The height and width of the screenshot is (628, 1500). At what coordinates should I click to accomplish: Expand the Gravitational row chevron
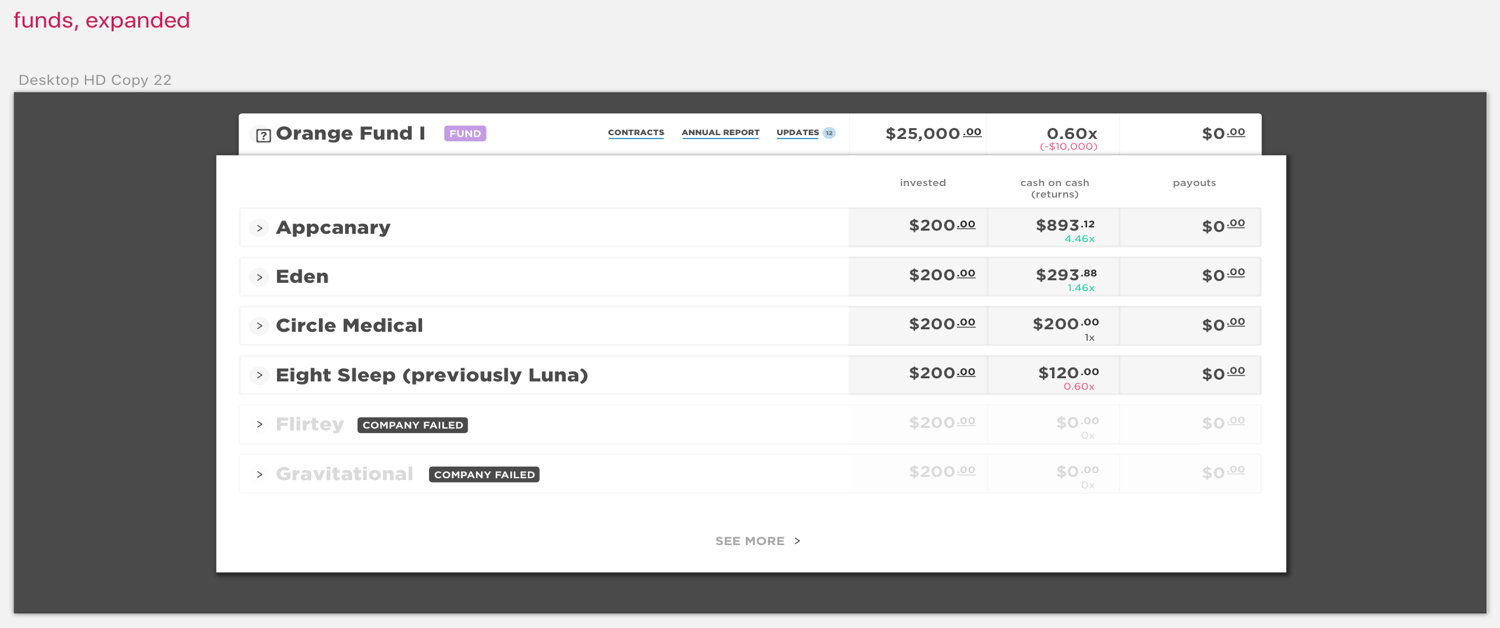[x=259, y=474]
